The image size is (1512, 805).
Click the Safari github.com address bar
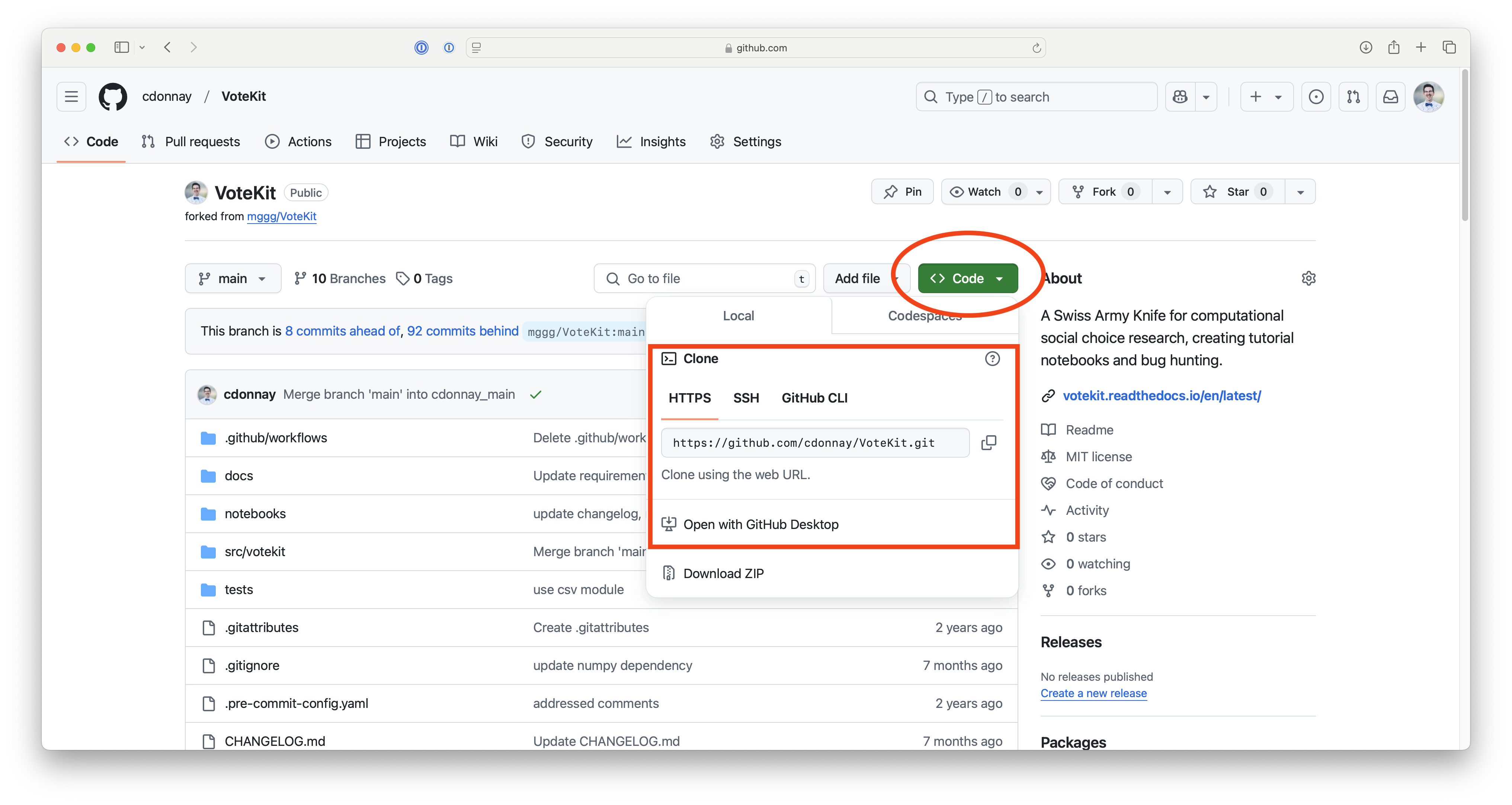pyautogui.click(x=755, y=48)
